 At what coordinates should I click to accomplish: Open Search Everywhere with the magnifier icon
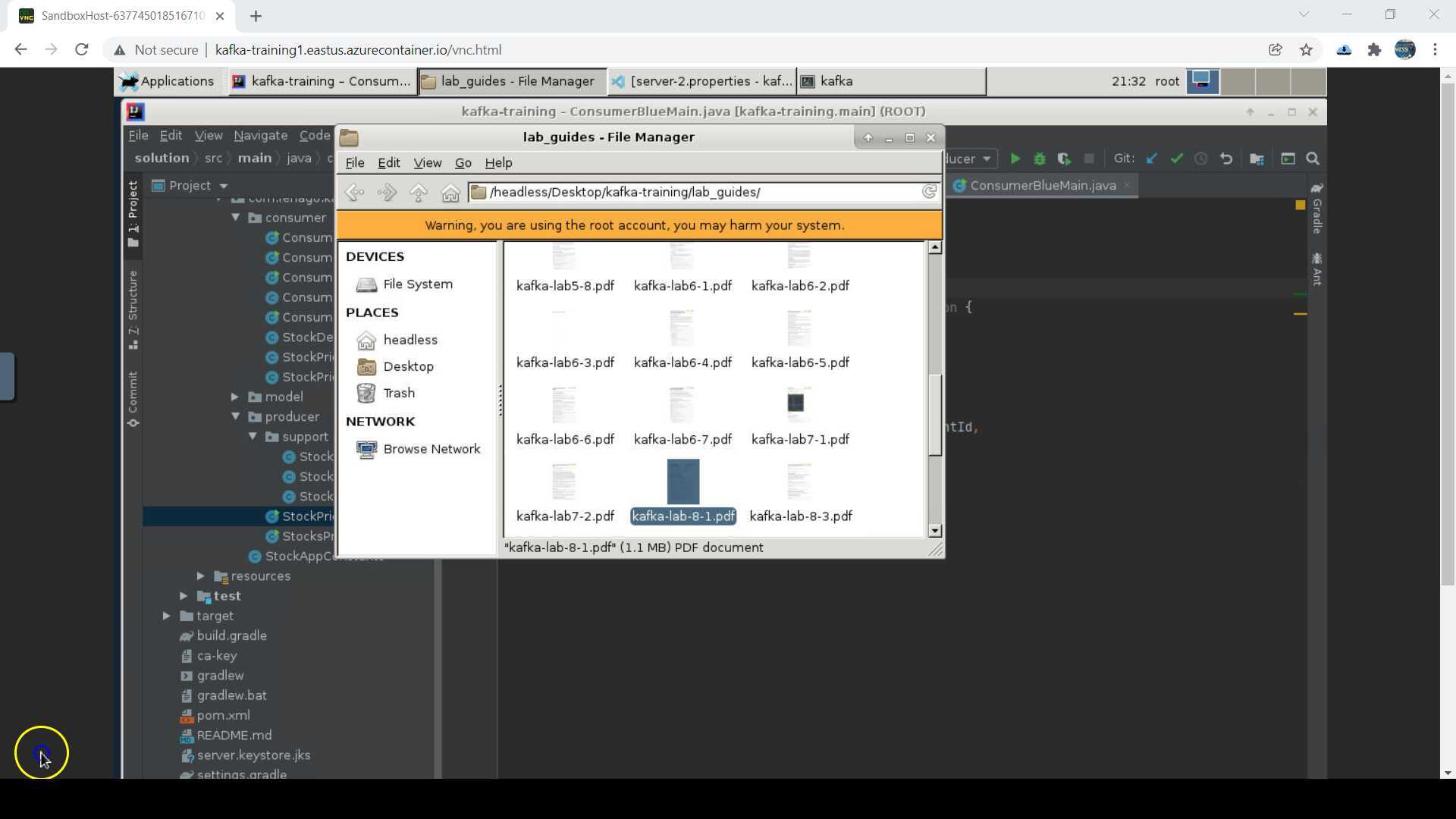coord(1313,158)
